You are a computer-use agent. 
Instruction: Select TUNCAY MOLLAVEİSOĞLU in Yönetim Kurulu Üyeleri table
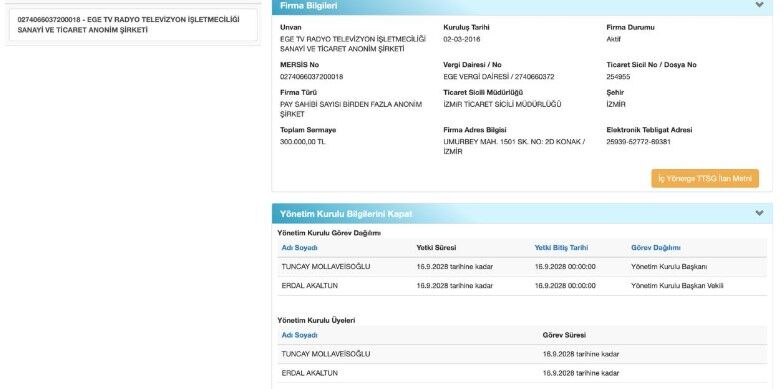[x=326, y=354]
